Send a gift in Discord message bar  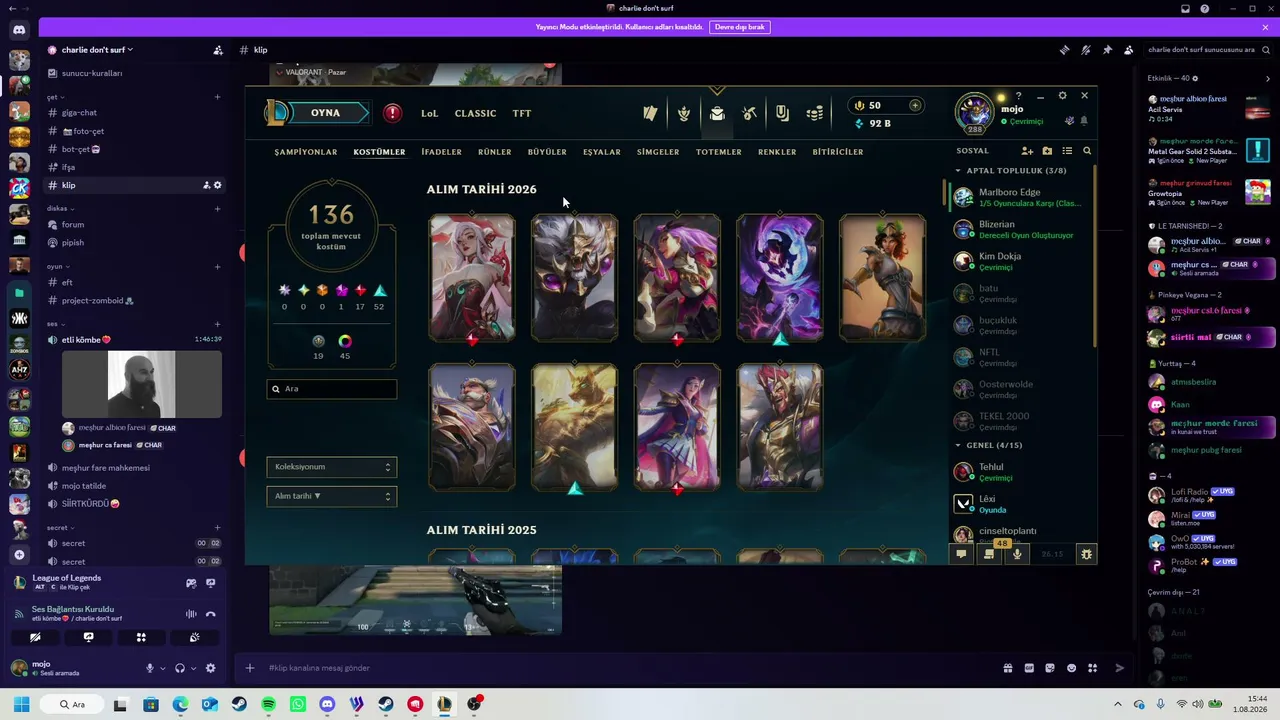[1007, 668]
